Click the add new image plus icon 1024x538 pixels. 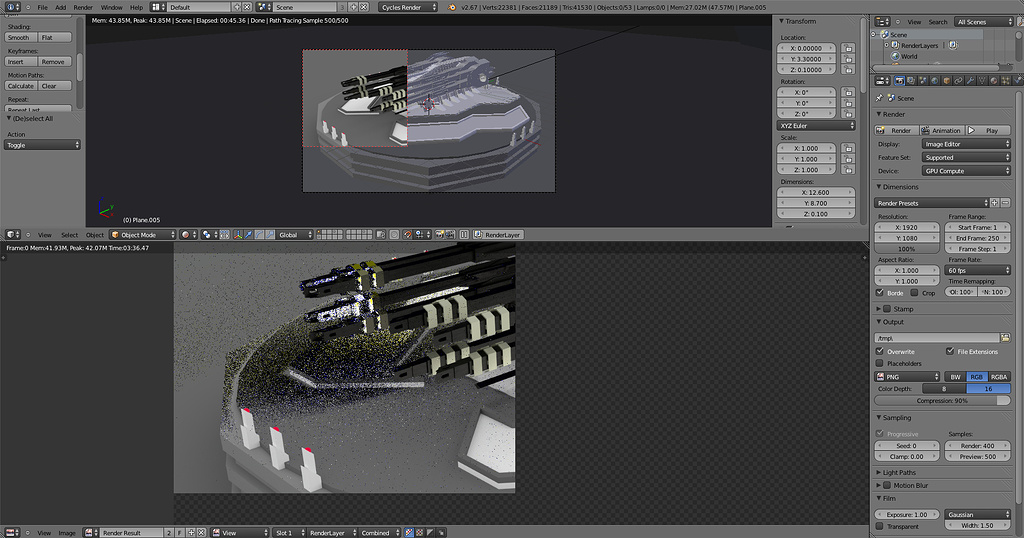point(191,533)
